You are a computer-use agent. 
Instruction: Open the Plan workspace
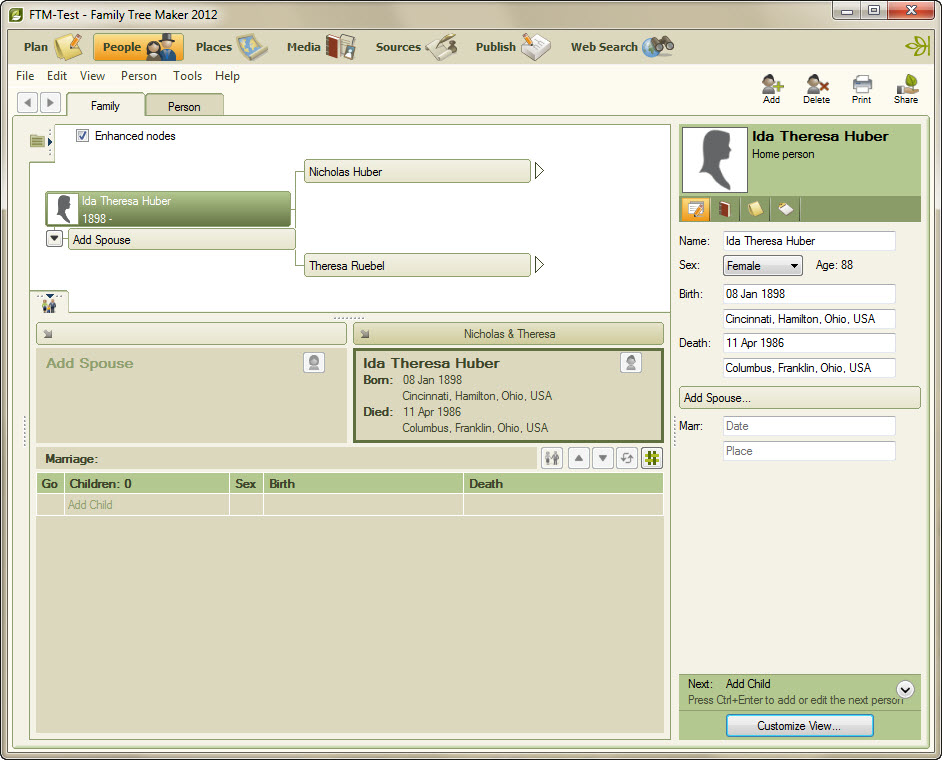point(52,47)
